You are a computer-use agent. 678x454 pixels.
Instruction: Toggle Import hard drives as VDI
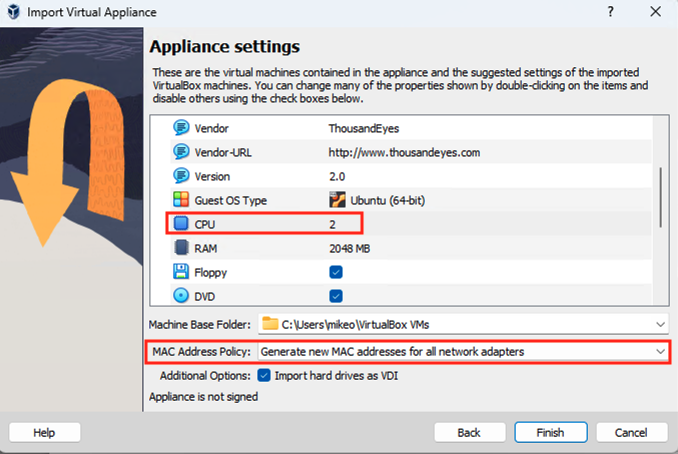point(264,375)
